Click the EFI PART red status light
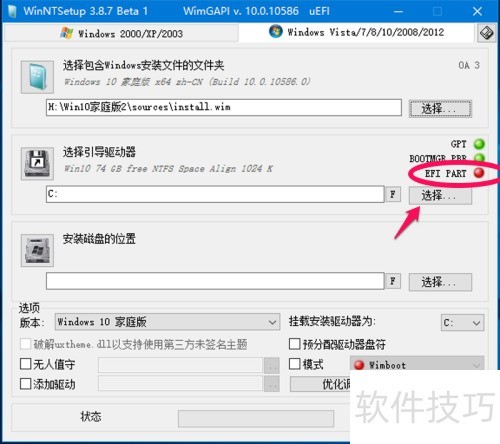 tap(479, 173)
